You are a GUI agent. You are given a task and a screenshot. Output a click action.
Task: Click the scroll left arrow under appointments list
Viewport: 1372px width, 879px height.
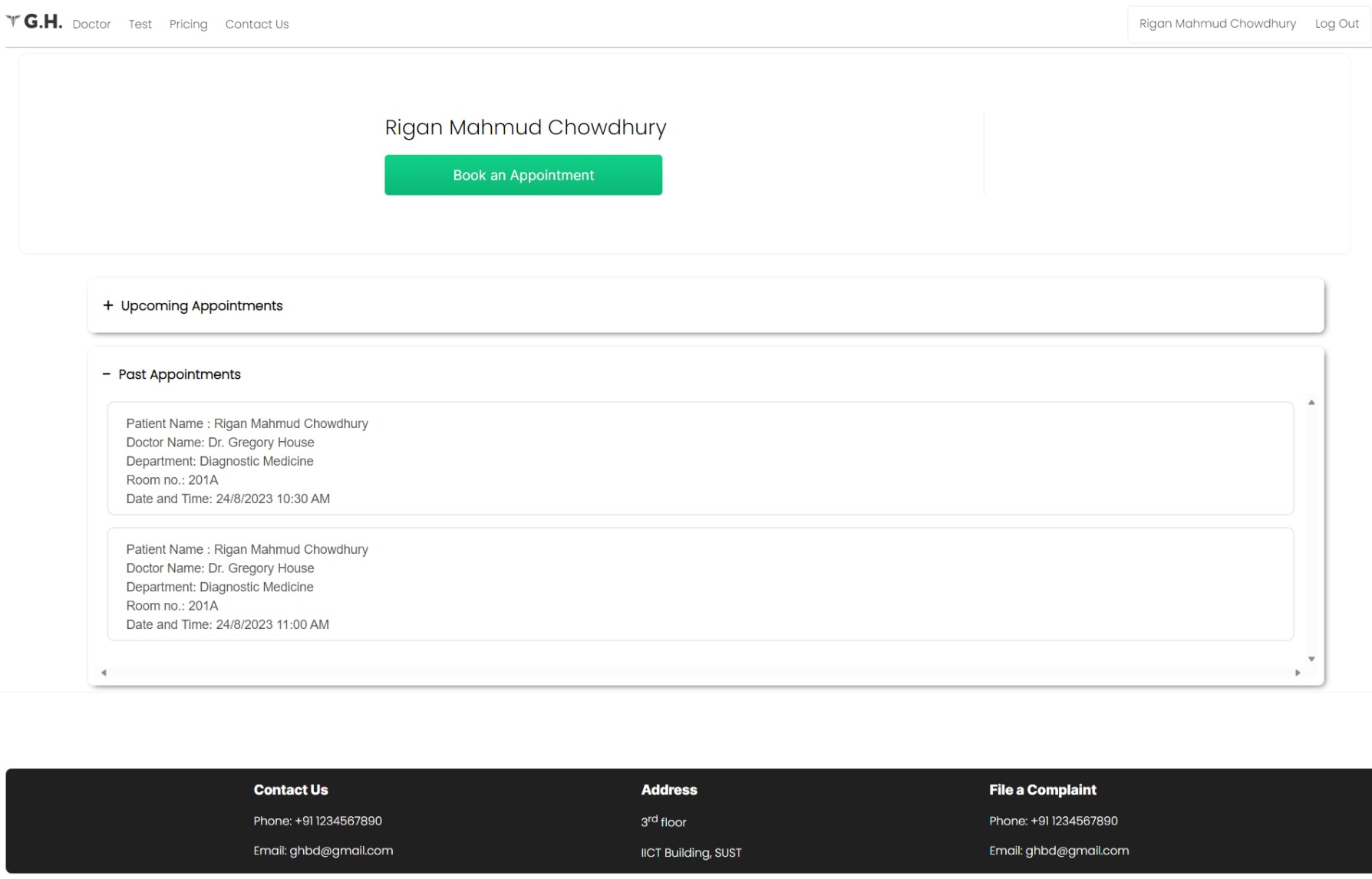pos(104,673)
